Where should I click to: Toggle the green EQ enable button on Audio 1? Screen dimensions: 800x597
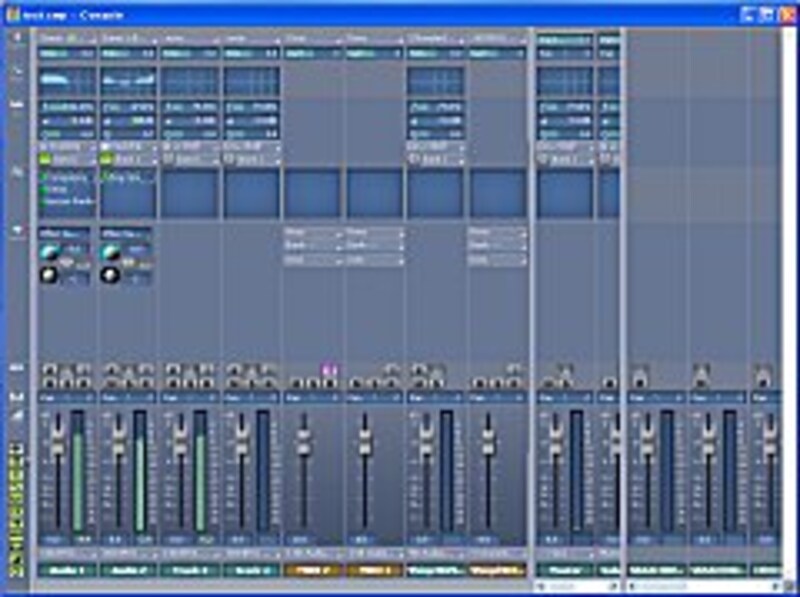tap(45, 160)
